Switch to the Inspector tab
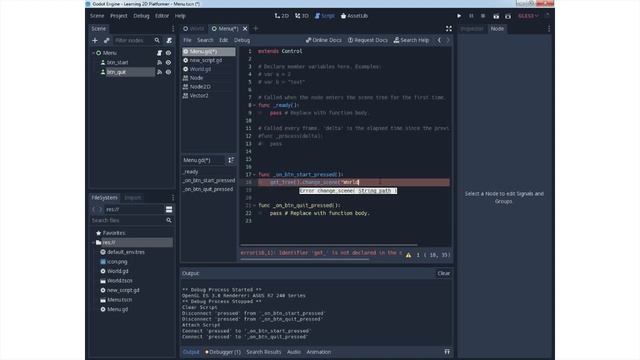Viewport: 640px width, 360px height. (472, 29)
